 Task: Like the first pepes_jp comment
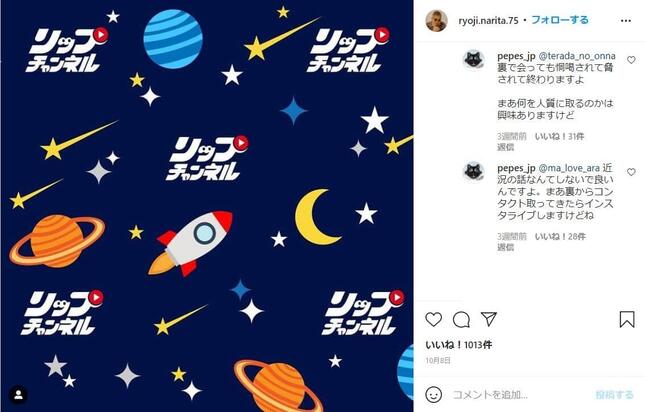pos(631,60)
